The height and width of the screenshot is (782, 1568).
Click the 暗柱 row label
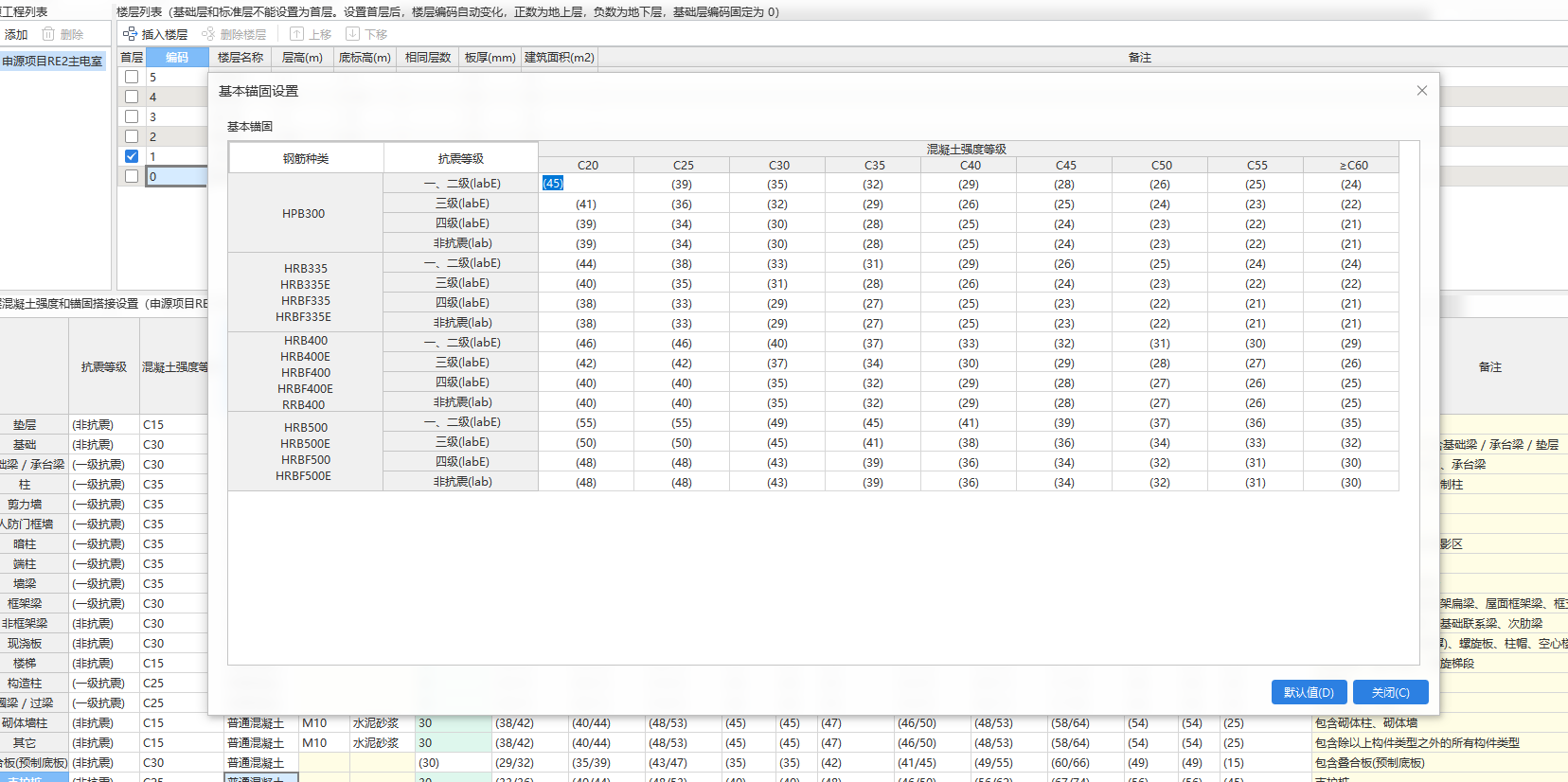[25, 544]
